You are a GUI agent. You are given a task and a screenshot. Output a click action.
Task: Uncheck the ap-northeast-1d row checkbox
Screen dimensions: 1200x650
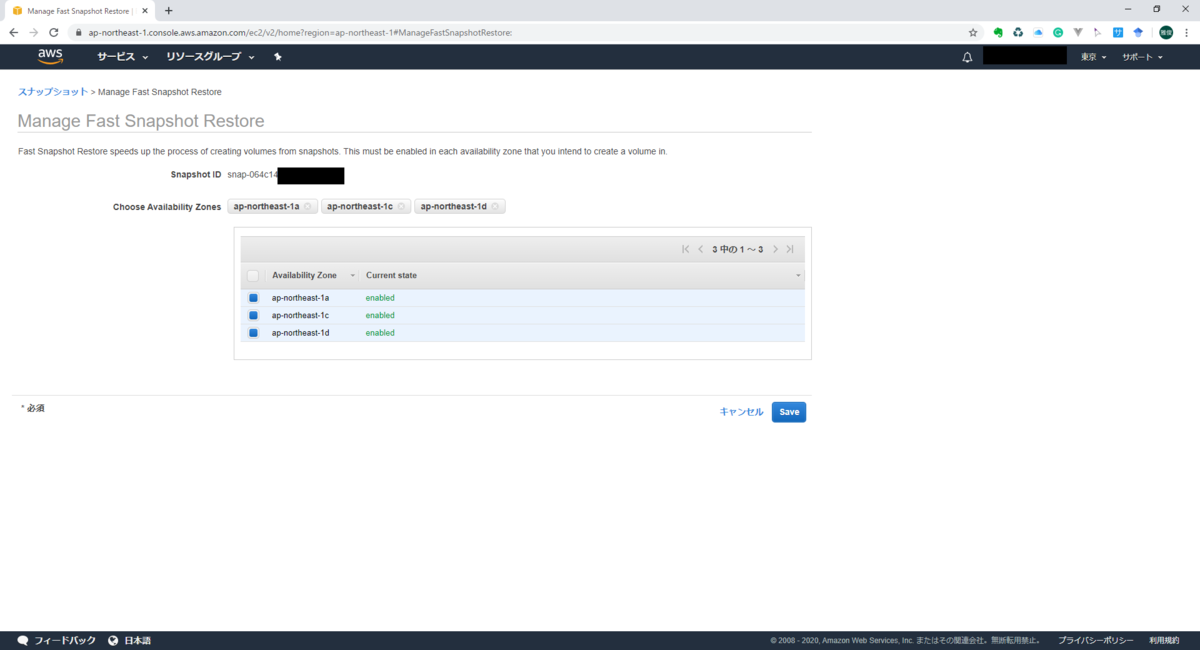(253, 333)
